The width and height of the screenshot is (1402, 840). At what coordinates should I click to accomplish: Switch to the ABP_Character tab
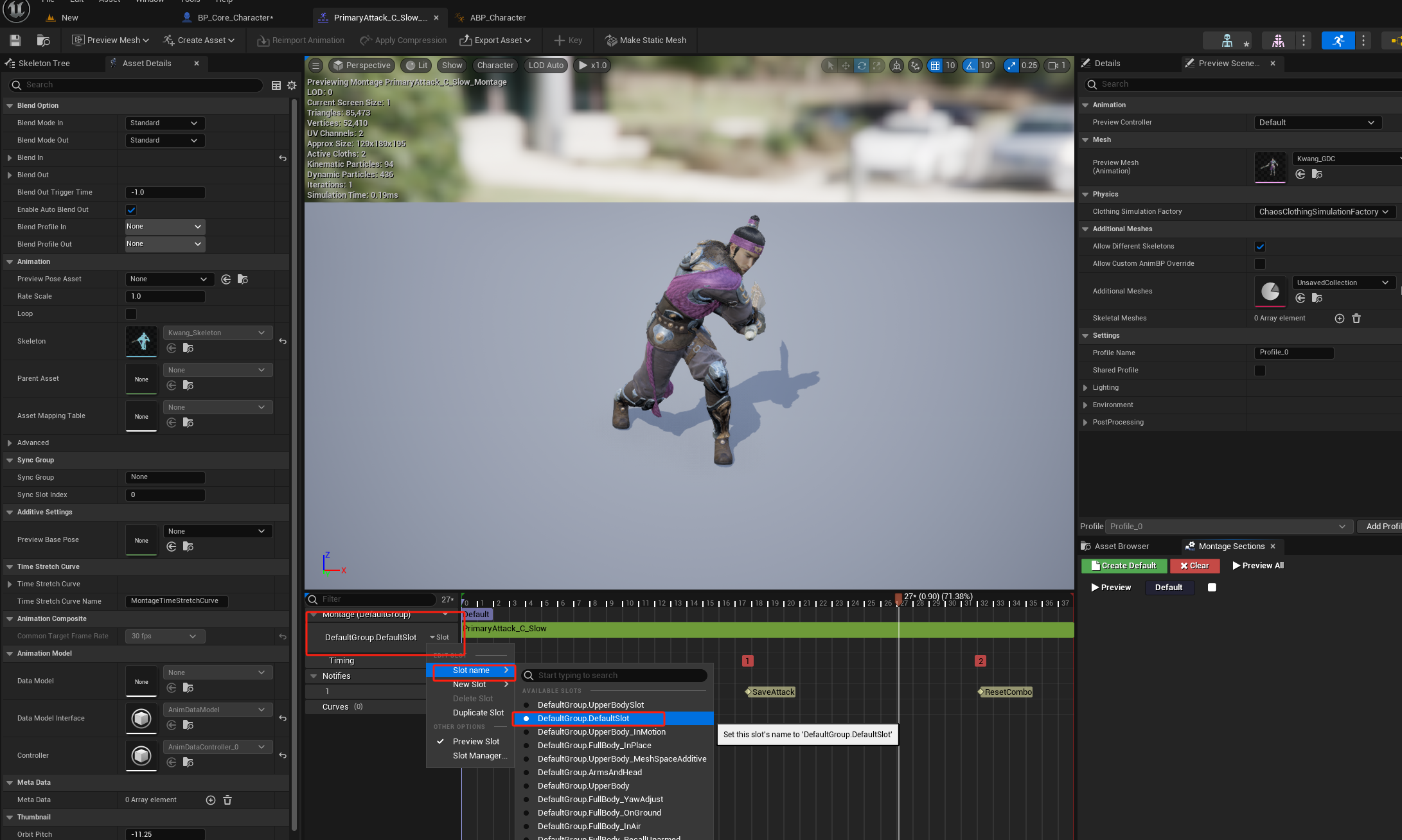point(497,18)
